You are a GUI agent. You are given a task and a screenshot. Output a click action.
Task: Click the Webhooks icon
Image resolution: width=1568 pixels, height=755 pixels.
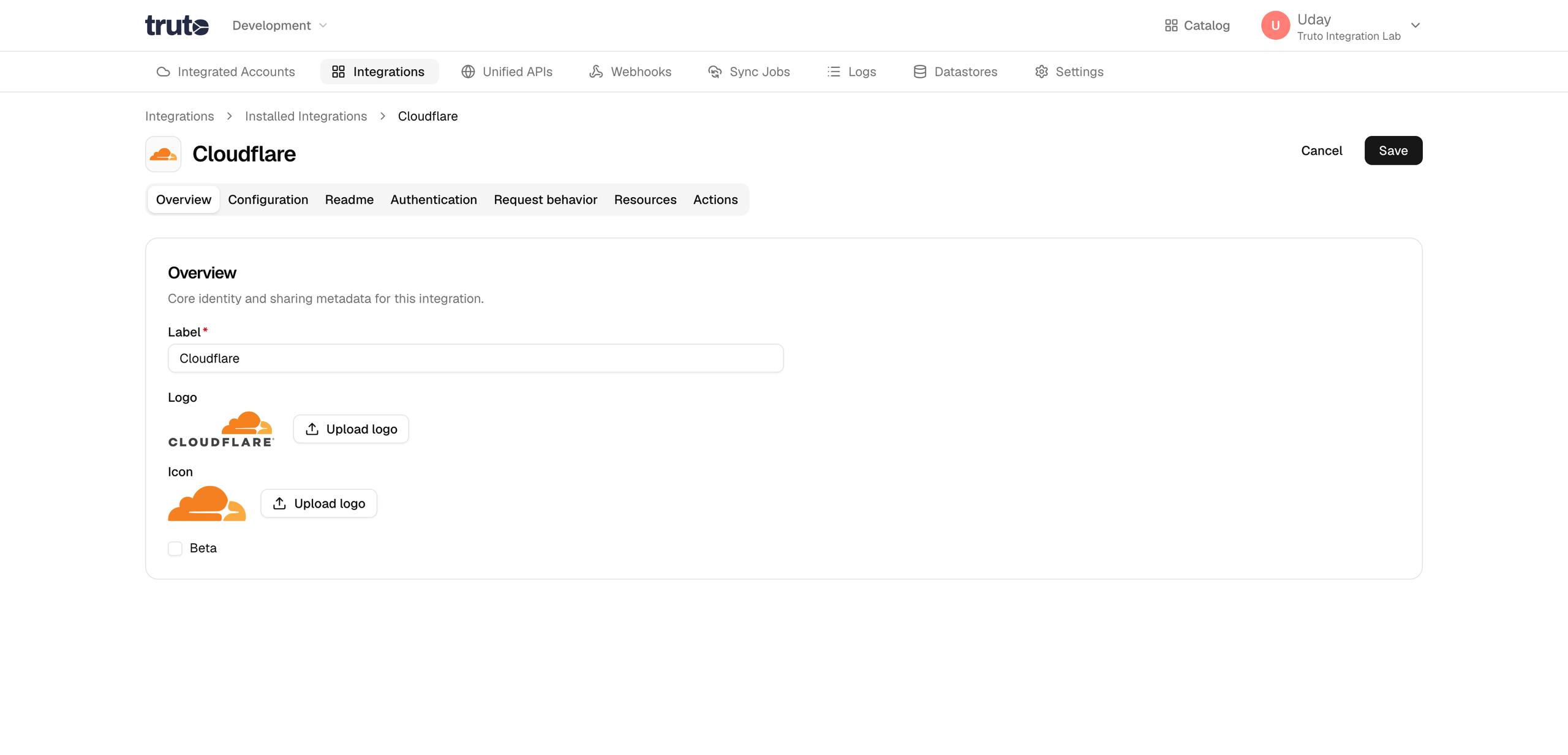click(596, 72)
